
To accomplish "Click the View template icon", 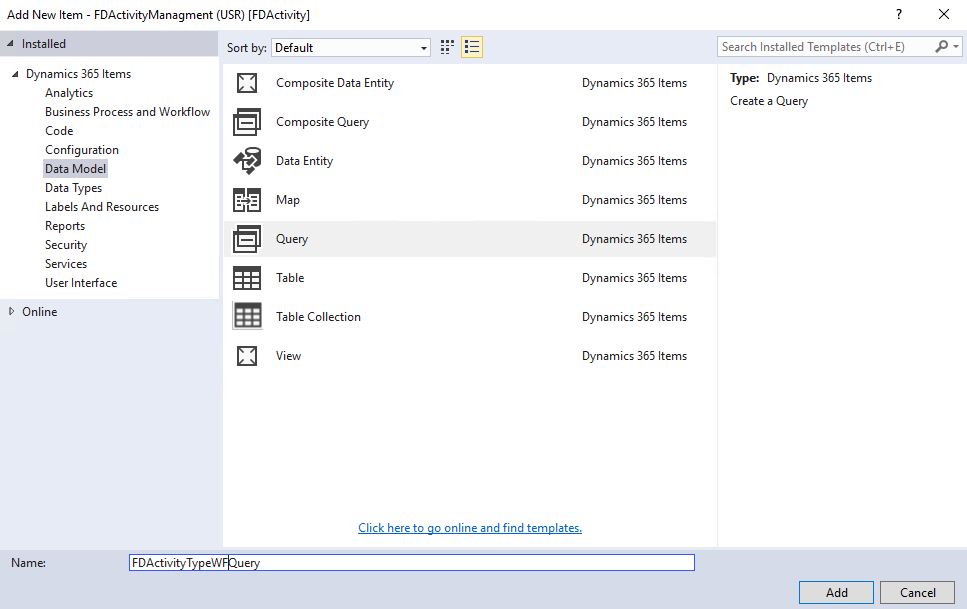I will [247, 355].
